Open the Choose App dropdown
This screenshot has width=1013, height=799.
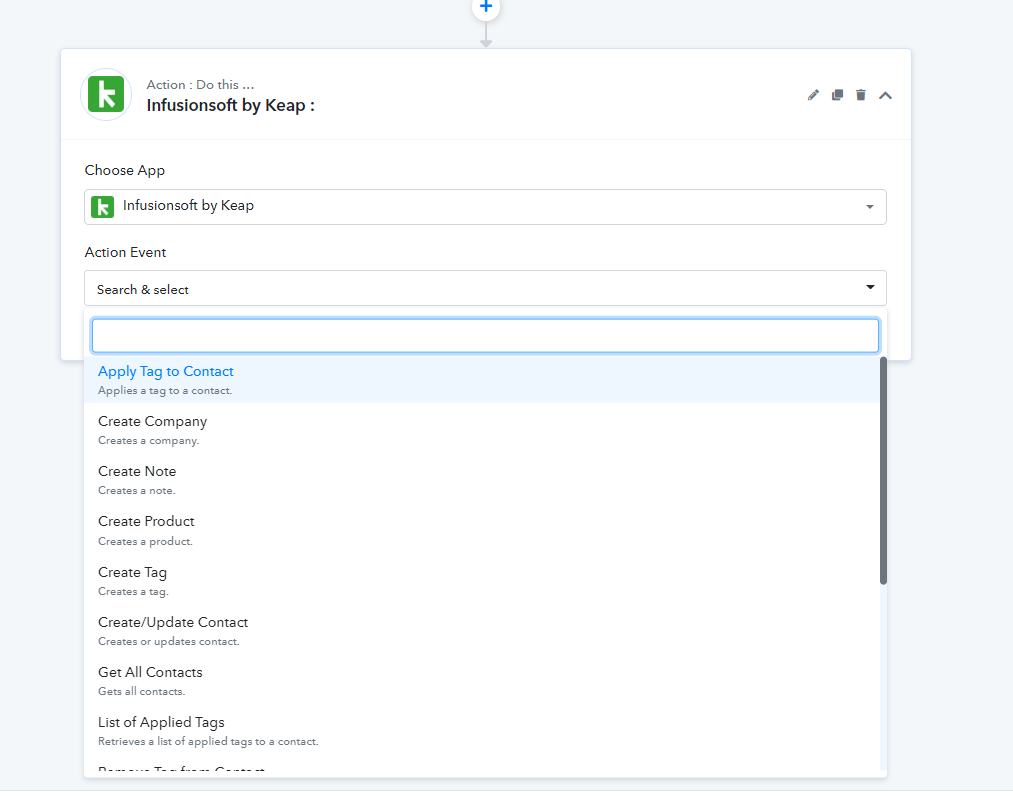(x=485, y=207)
